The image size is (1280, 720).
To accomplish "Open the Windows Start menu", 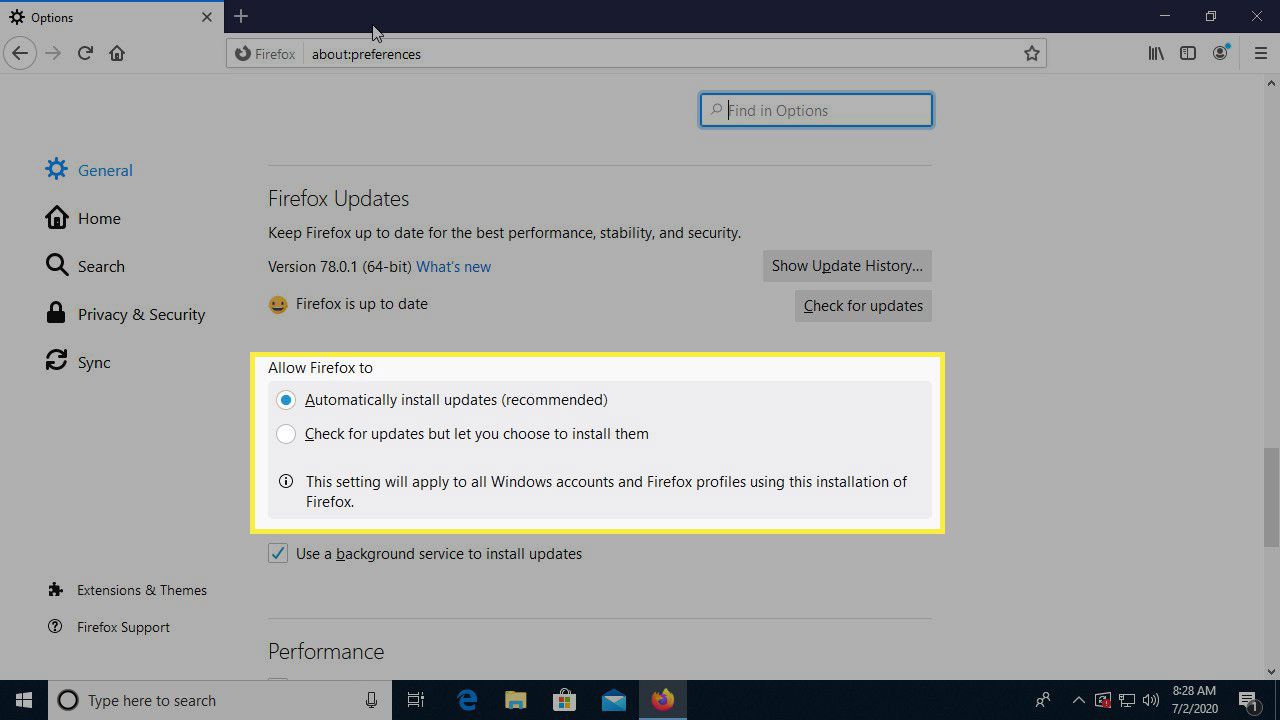I will (x=24, y=700).
